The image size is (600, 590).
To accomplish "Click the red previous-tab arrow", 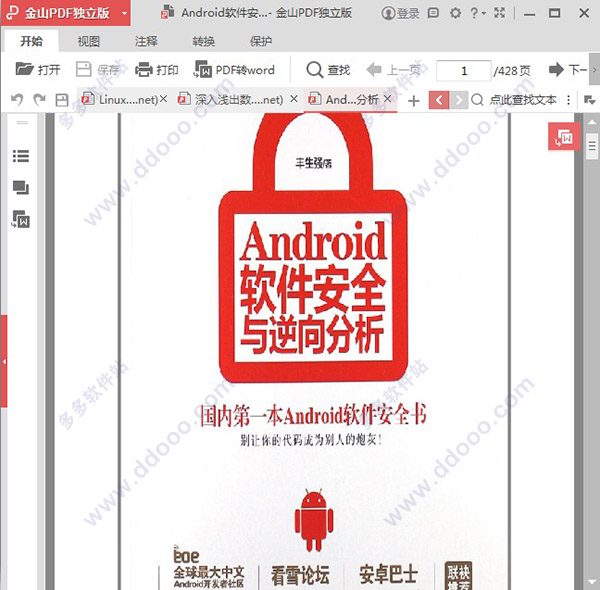I will [439, 100].
